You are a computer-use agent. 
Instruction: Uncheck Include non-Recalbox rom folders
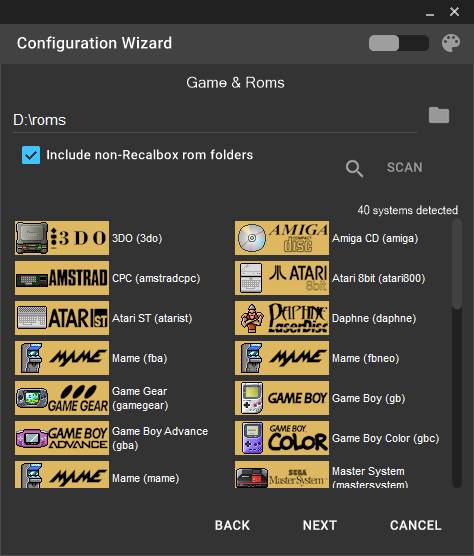coord(31,155)
